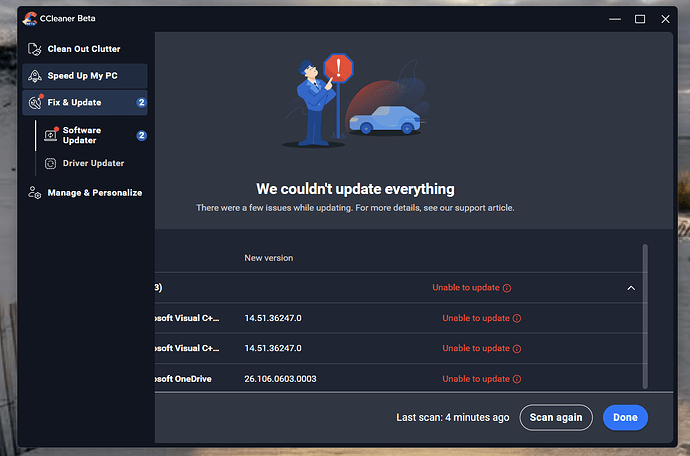Click info icon beside second Visual C++ Unable to update
Screen dimensions: 690x456
pos(517,349)
